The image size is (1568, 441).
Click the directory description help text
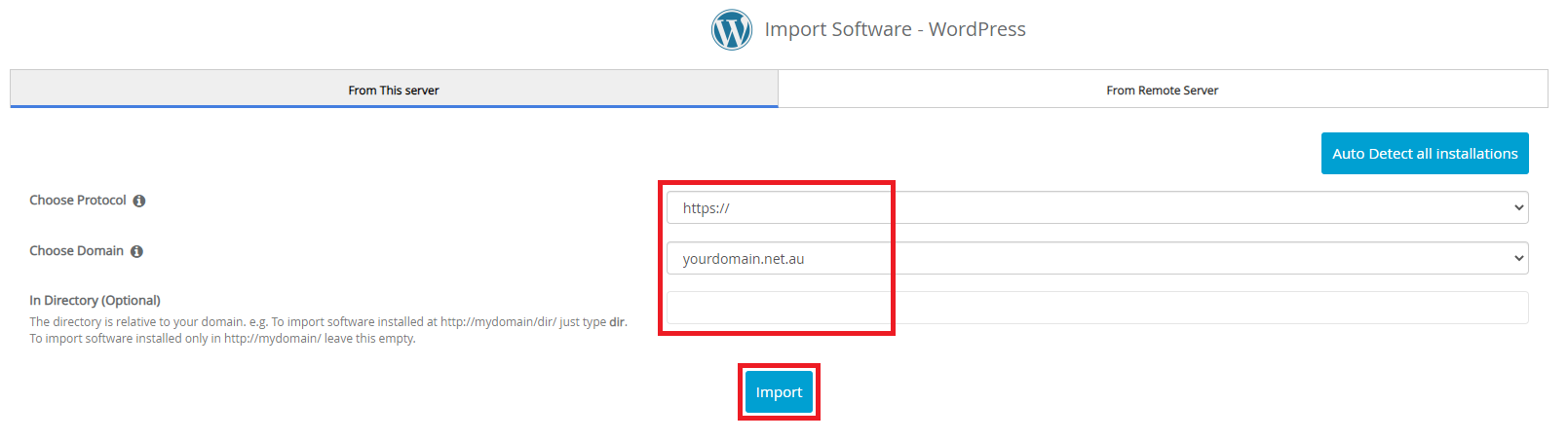(328, 330)
